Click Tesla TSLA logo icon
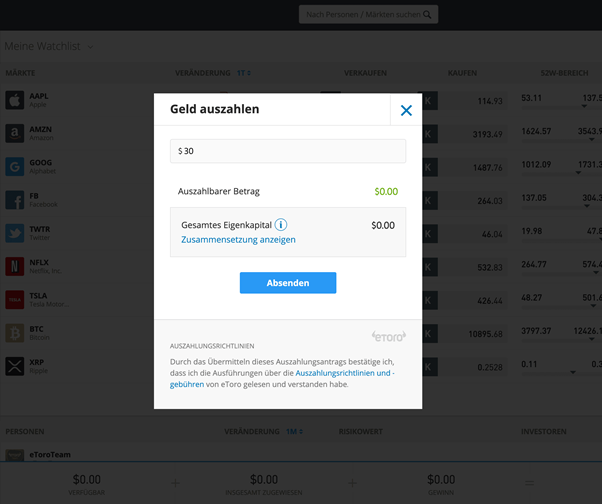Viewport: 602px width, 504px height. pyautogui.click(x=15, y=300)
